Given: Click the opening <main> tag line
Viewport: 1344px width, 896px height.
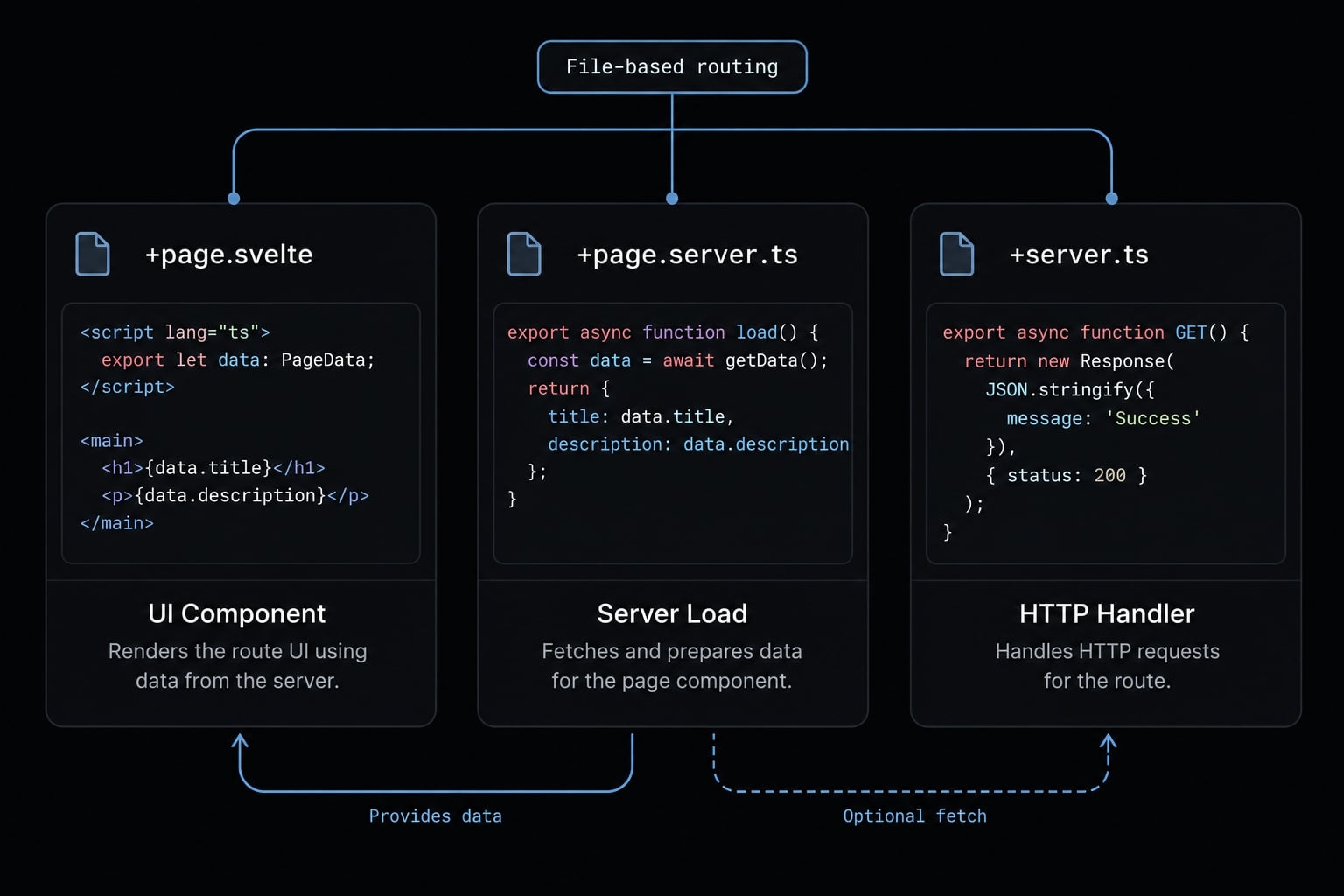Looking at the screenshot, I should tap(111, 441).
